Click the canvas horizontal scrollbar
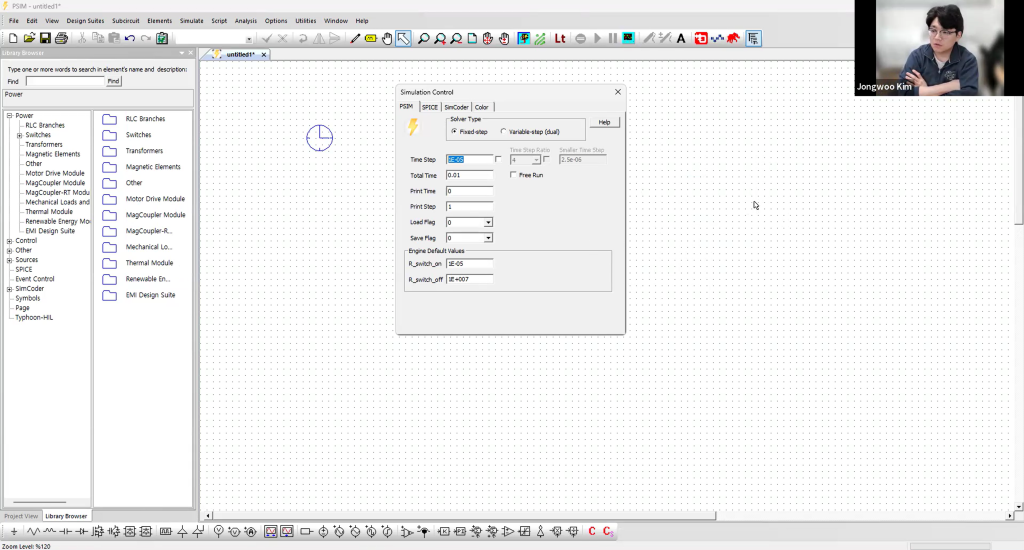This screenshot has width=1024, height=550. click(464, 515)
